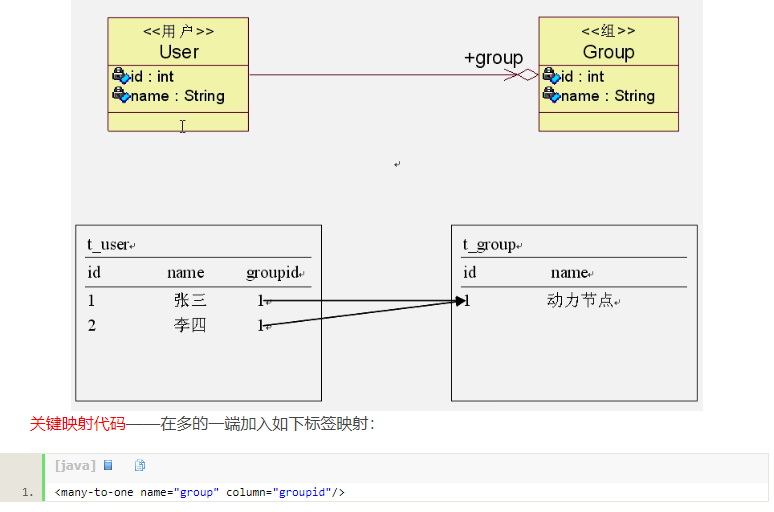Click the view plain icon beside [java]

point(108,466)
